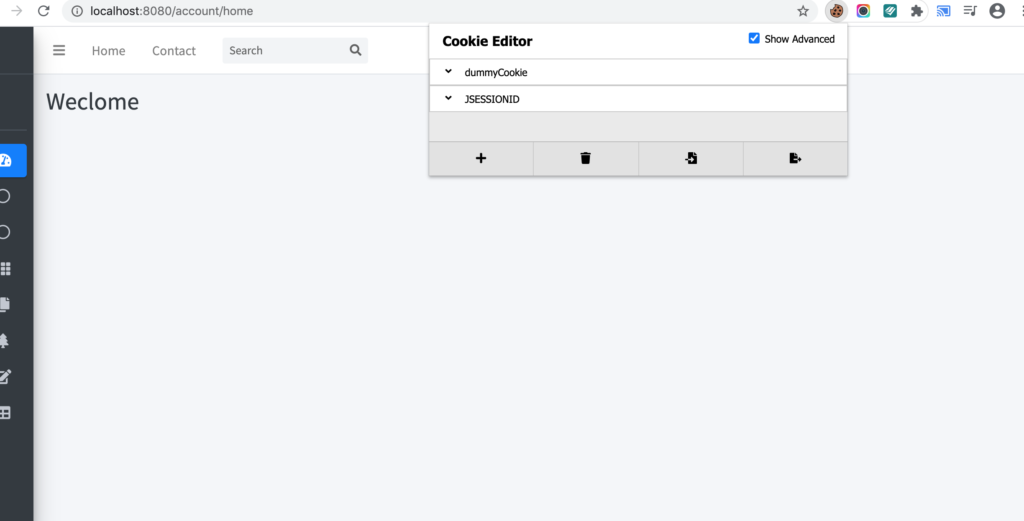Click the table icon in sidebar
This screenshot has width=1024, height=521.
click(5, 412)
